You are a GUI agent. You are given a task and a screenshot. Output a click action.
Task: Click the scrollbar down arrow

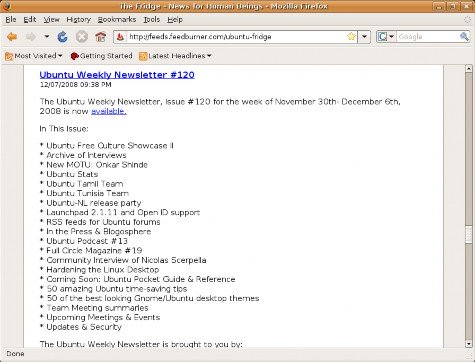469,344
